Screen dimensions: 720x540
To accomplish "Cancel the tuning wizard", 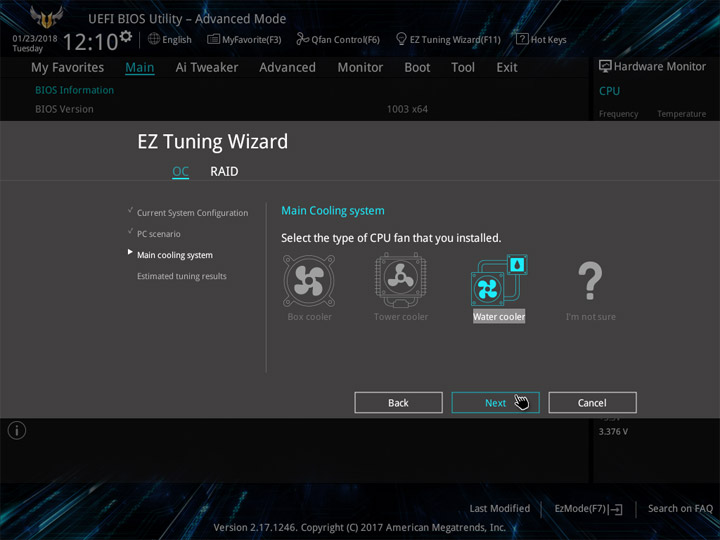I will (592, 403).
